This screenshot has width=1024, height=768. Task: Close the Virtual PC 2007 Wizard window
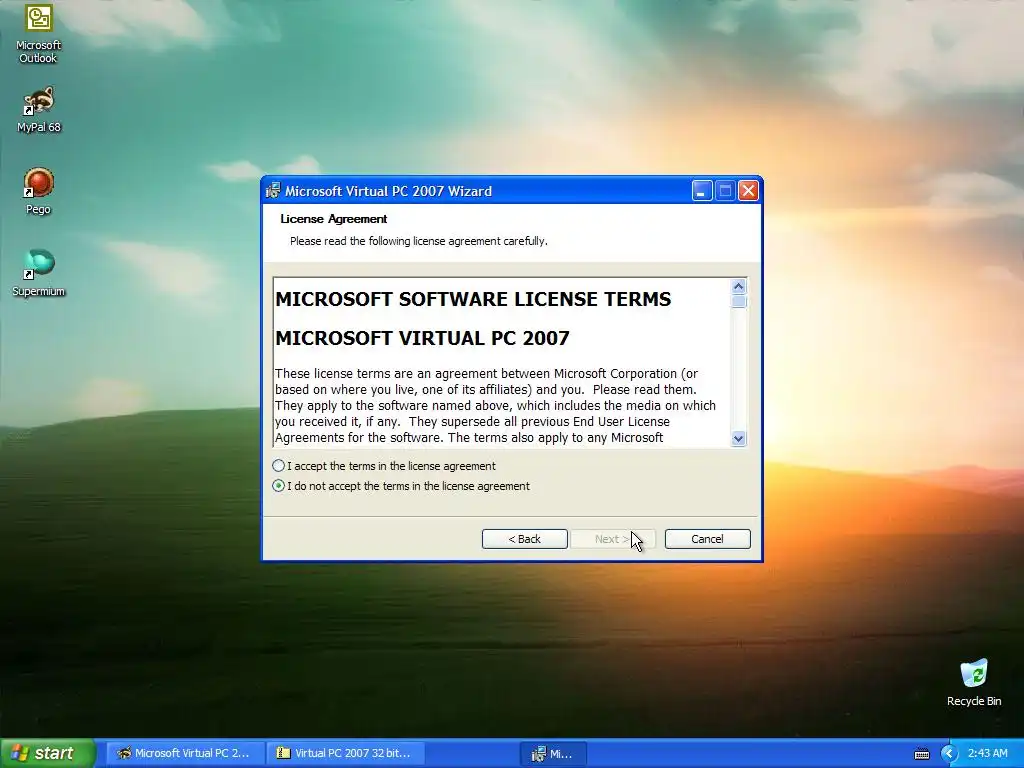tap(748, 191)
